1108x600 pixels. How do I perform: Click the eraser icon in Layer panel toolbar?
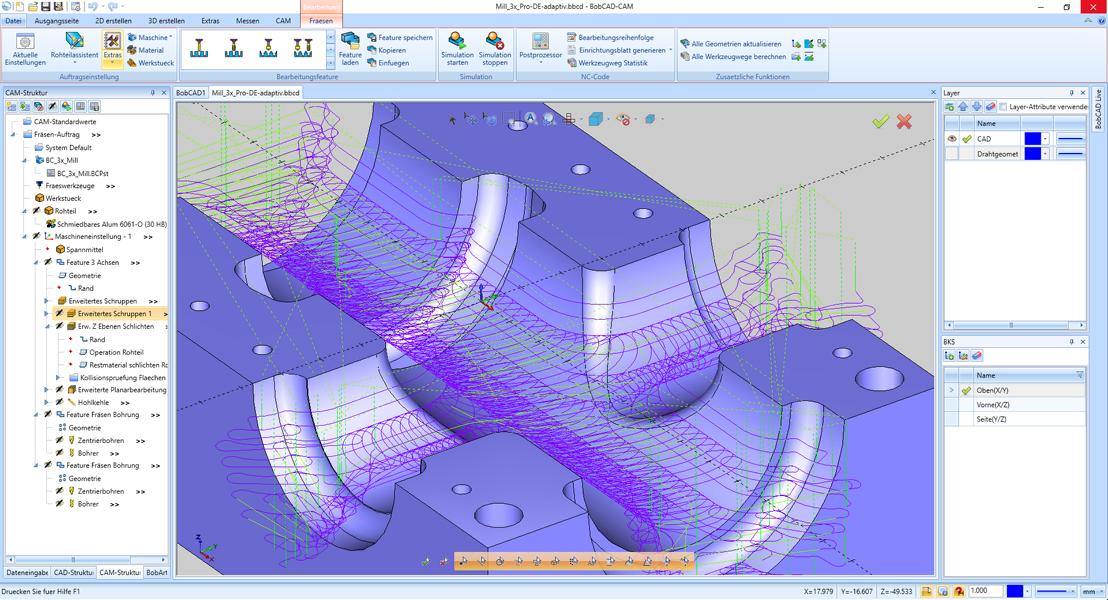click(990, 107)
